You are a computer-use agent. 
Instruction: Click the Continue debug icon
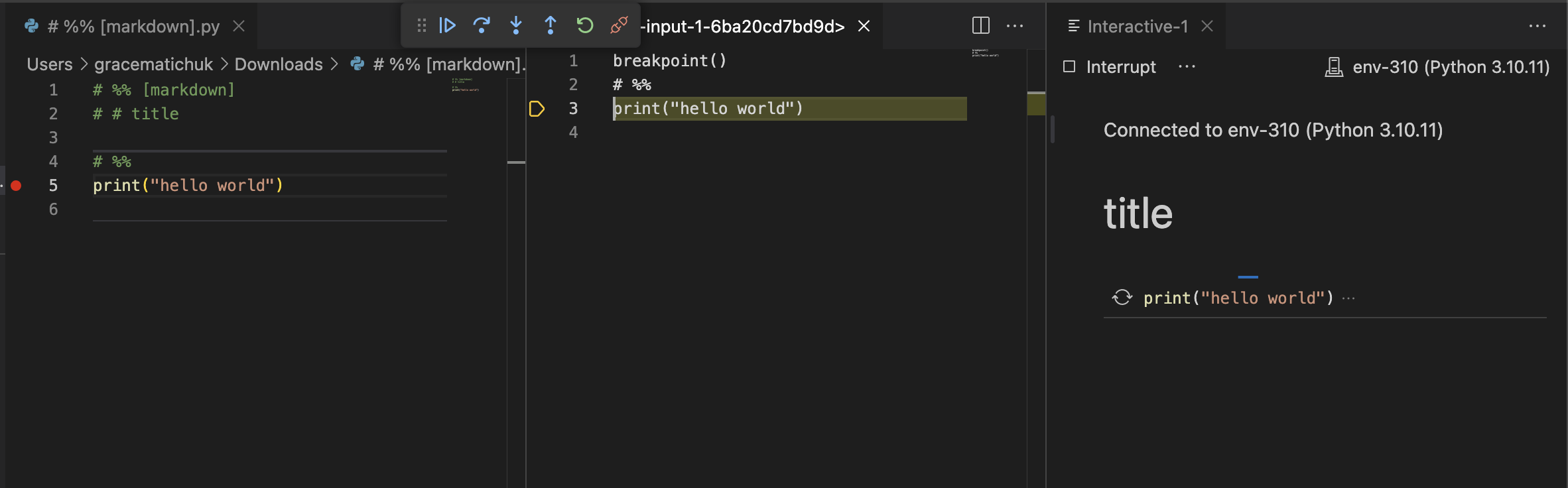click(448, 25)
